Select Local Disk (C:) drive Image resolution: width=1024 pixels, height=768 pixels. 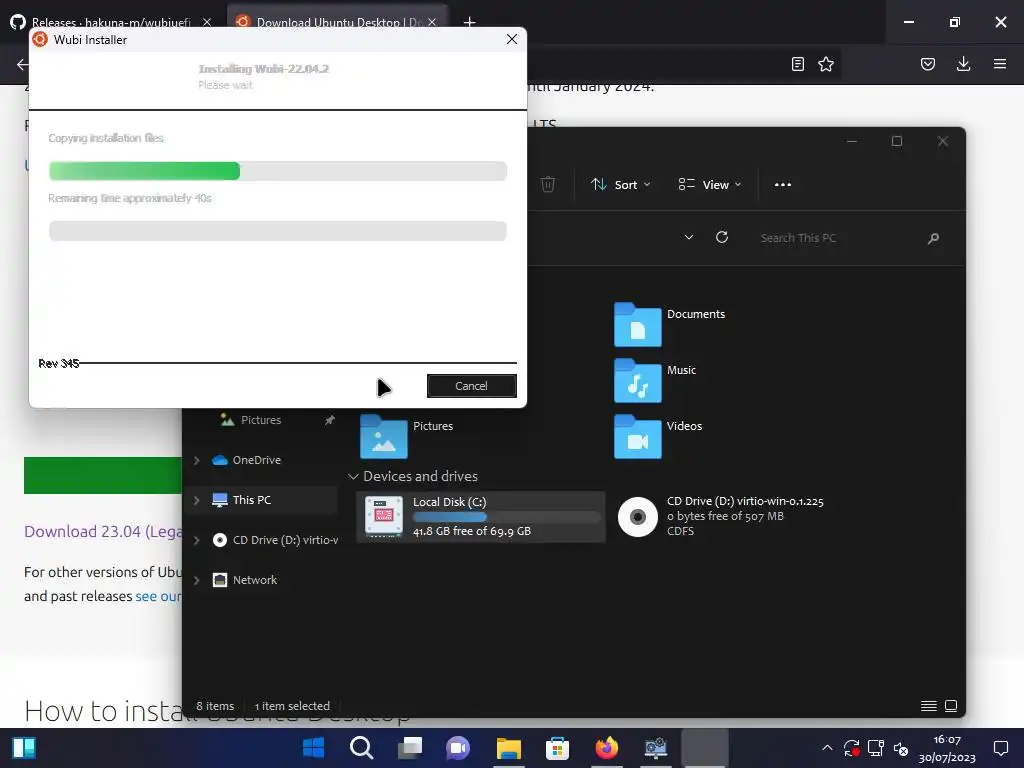481,517
